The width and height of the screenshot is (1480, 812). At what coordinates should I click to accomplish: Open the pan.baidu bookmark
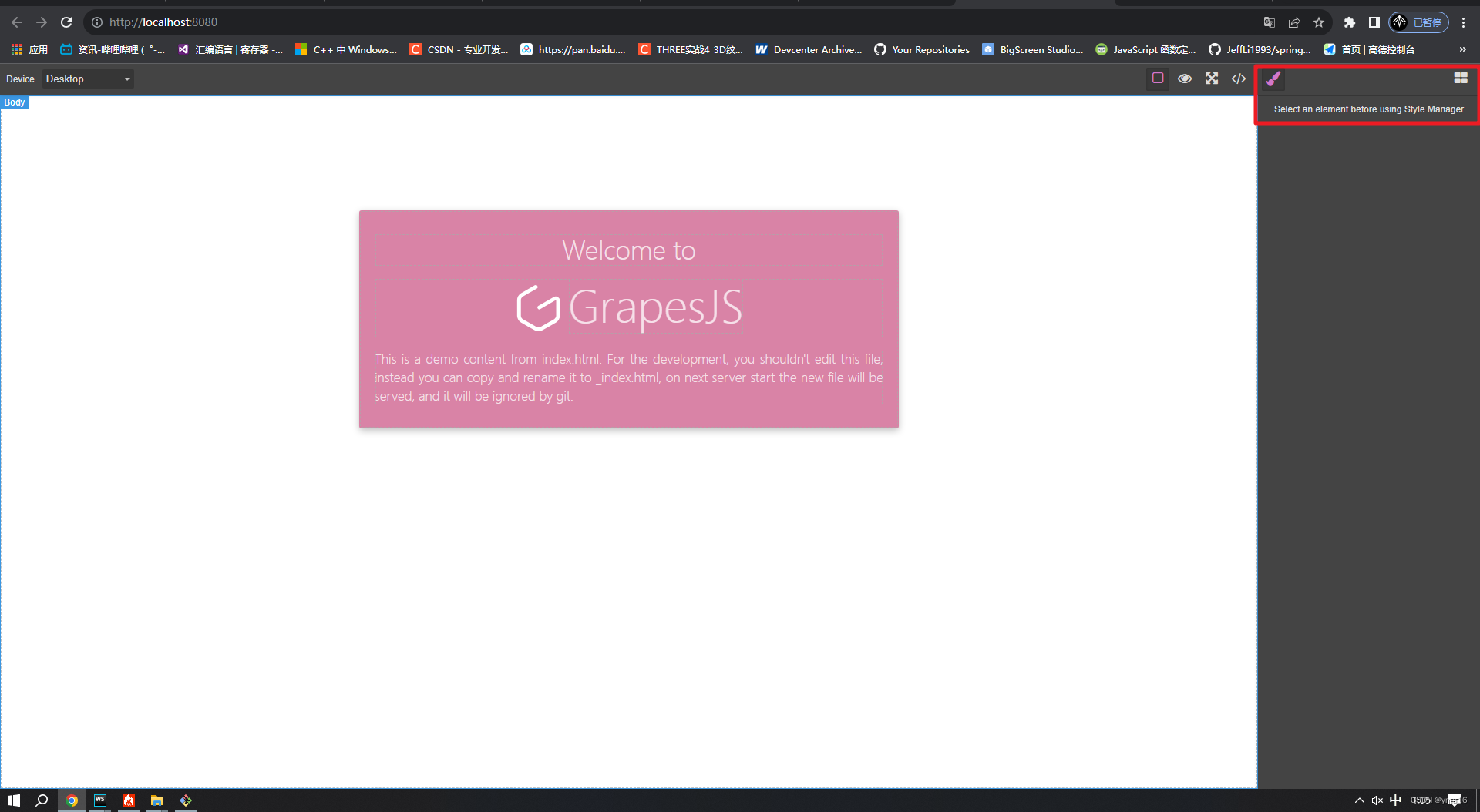[x=573, y=49]
